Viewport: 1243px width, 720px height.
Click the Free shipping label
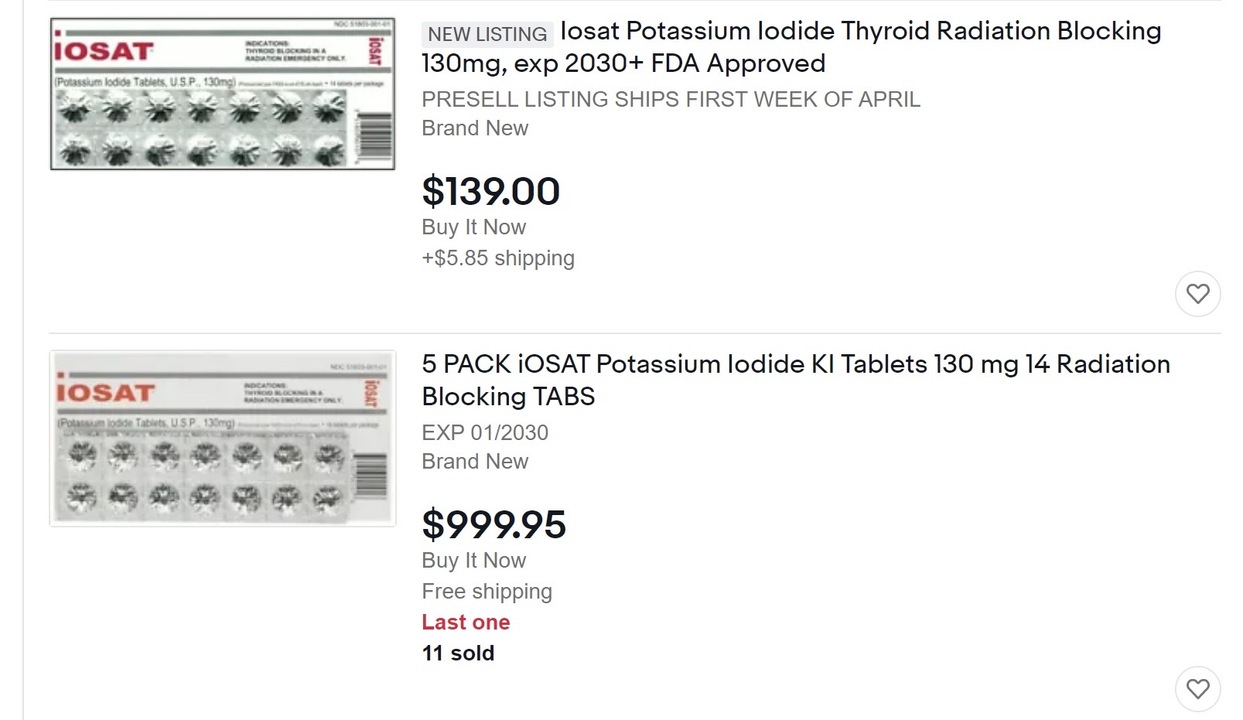click(x=487, y=591)
